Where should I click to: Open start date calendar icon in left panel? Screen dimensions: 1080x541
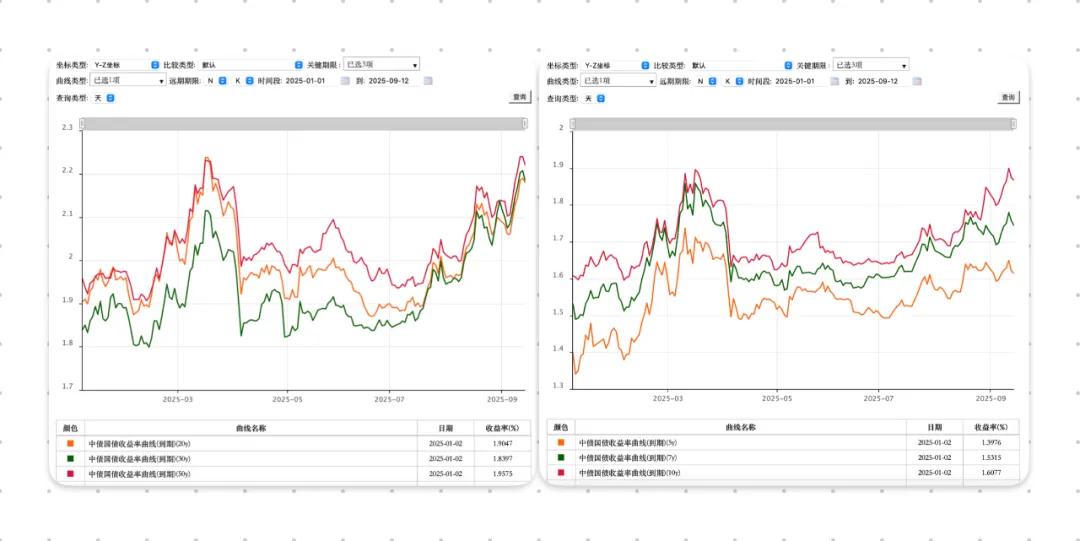345,81
